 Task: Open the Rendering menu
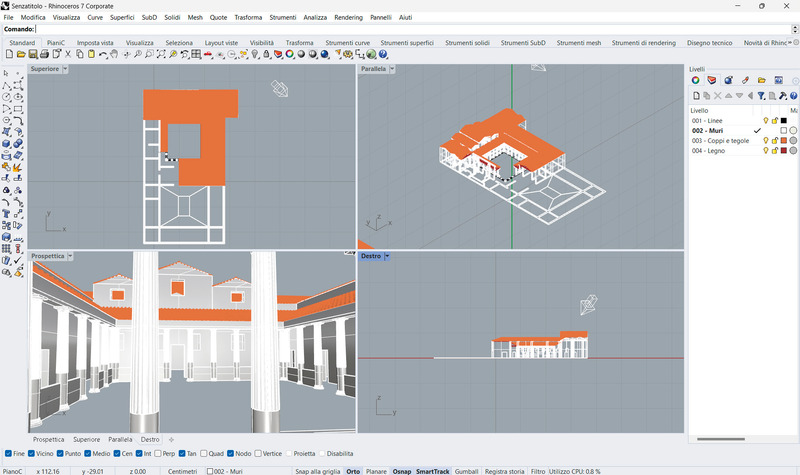348,17
